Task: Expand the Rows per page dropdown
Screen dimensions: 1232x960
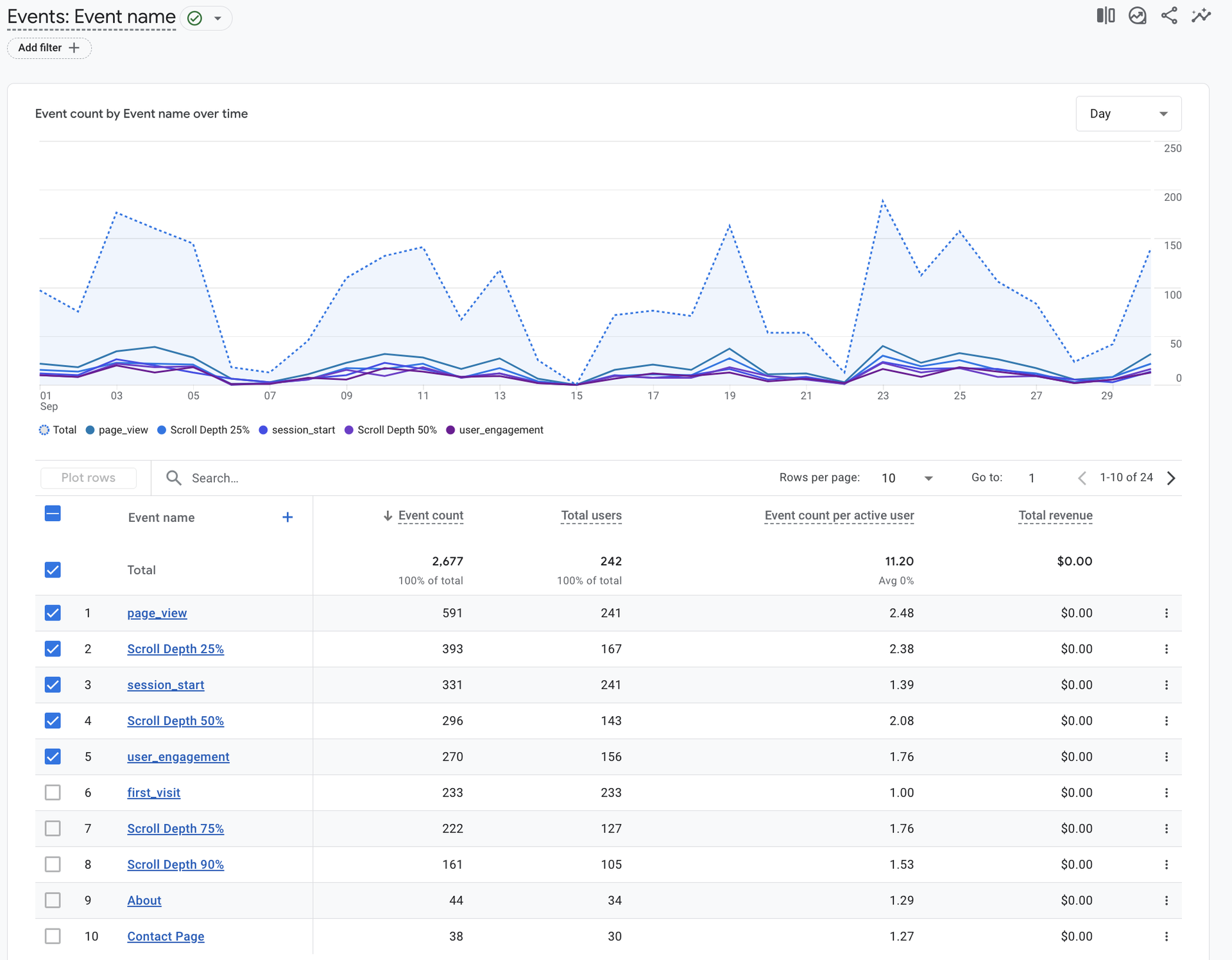Action: tap(928, 478)
